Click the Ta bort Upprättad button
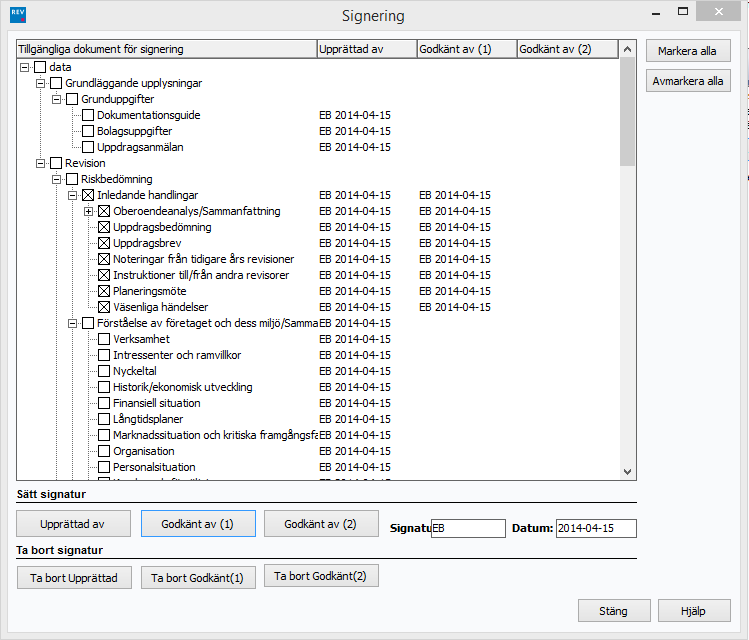 pos(74,578)
